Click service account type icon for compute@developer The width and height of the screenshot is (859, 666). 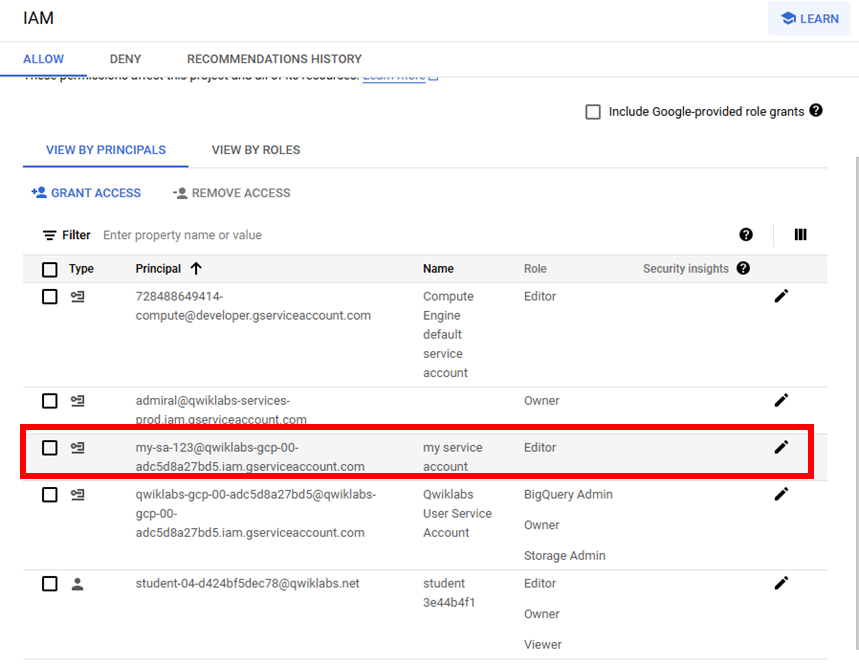click(77, 296)
